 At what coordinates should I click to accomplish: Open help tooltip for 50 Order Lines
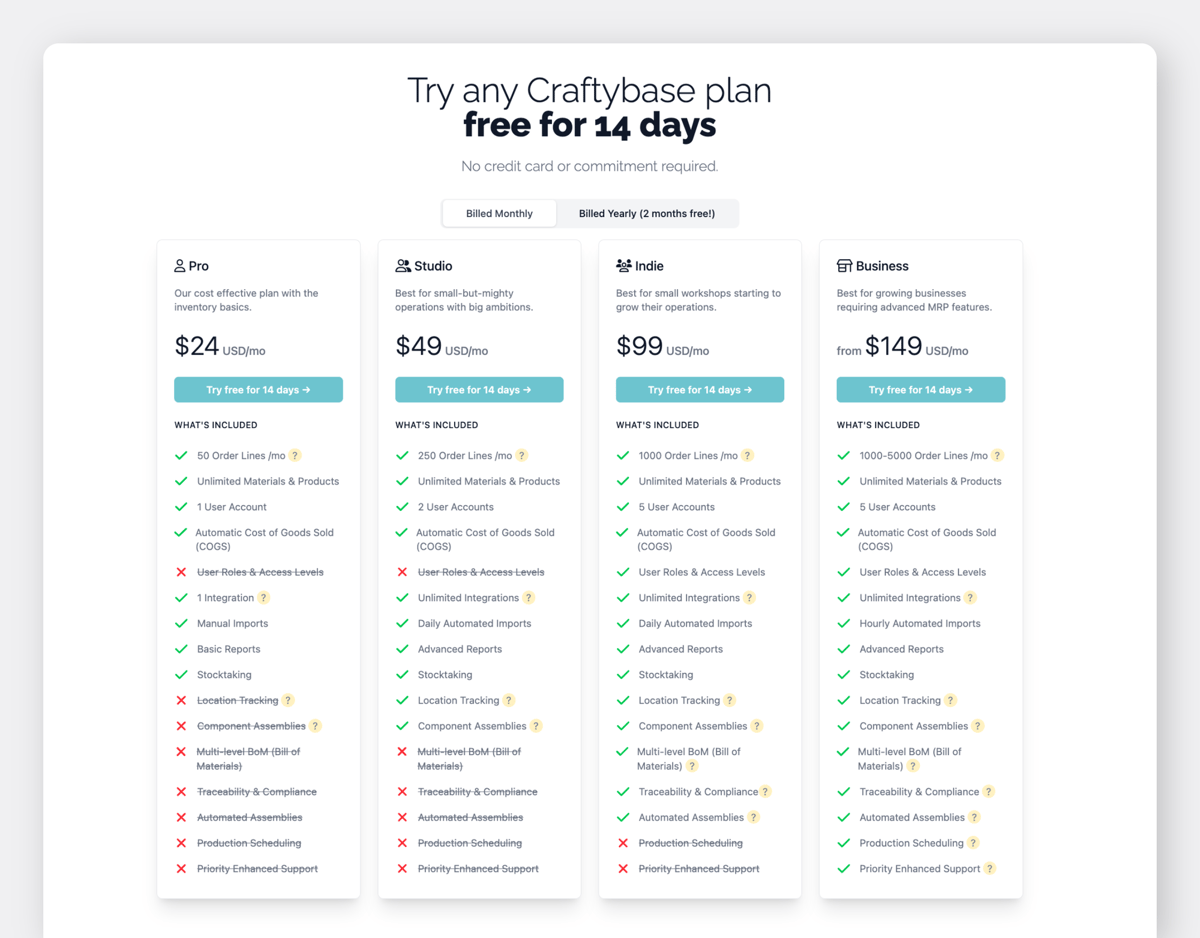(295, 456)
